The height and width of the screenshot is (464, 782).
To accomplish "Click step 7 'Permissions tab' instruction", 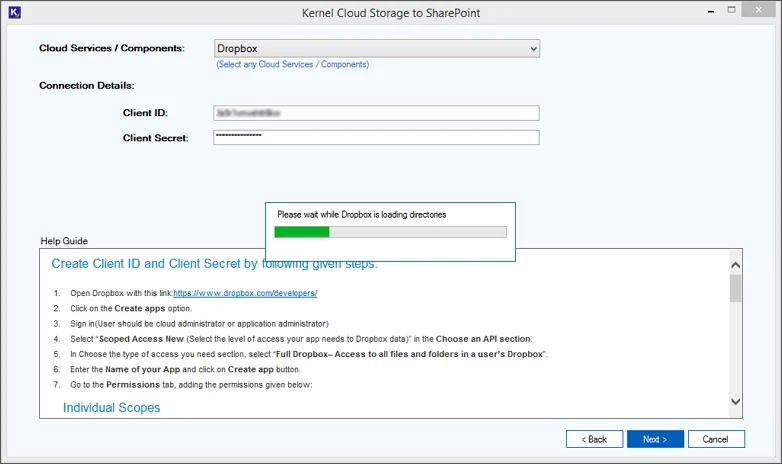I will (191, 385).
